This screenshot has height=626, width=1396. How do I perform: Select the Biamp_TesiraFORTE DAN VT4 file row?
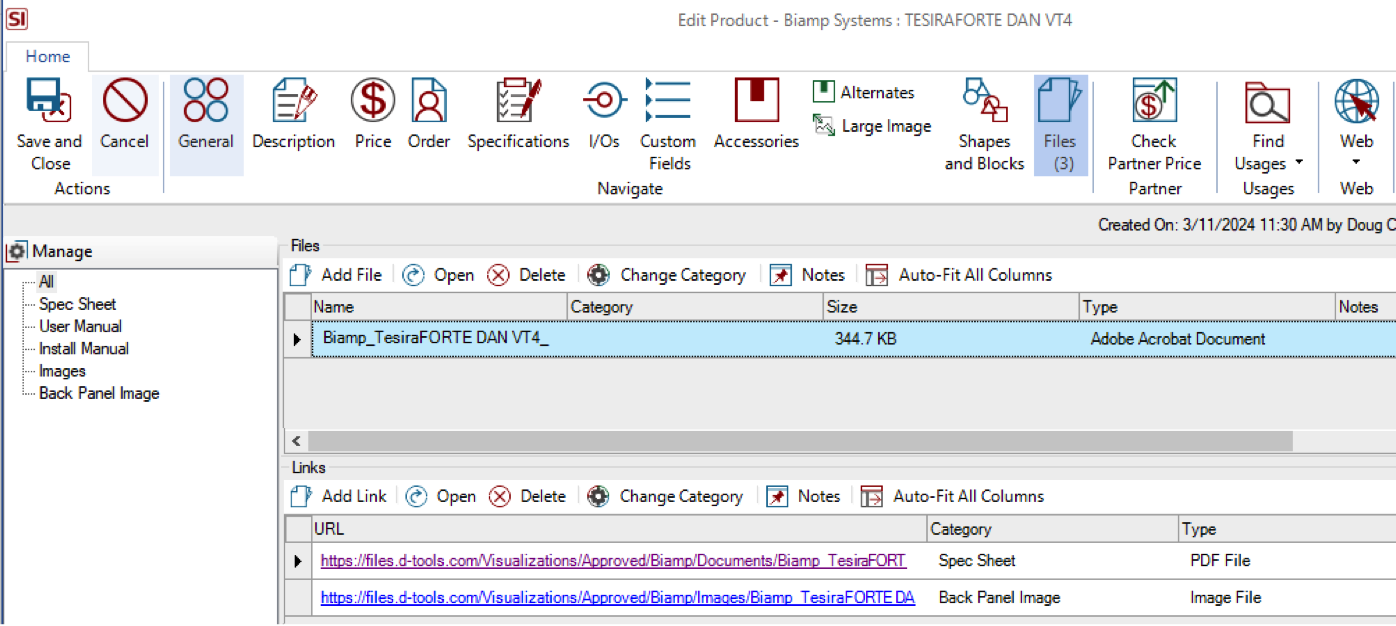(436, 339)
